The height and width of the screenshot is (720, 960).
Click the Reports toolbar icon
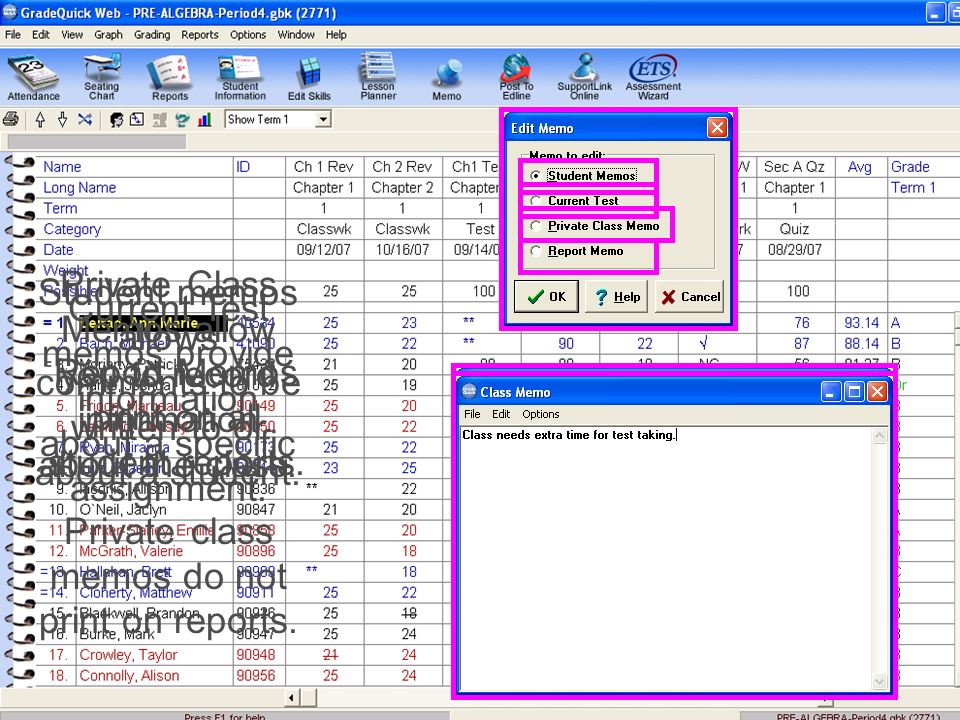pos(170,77)
